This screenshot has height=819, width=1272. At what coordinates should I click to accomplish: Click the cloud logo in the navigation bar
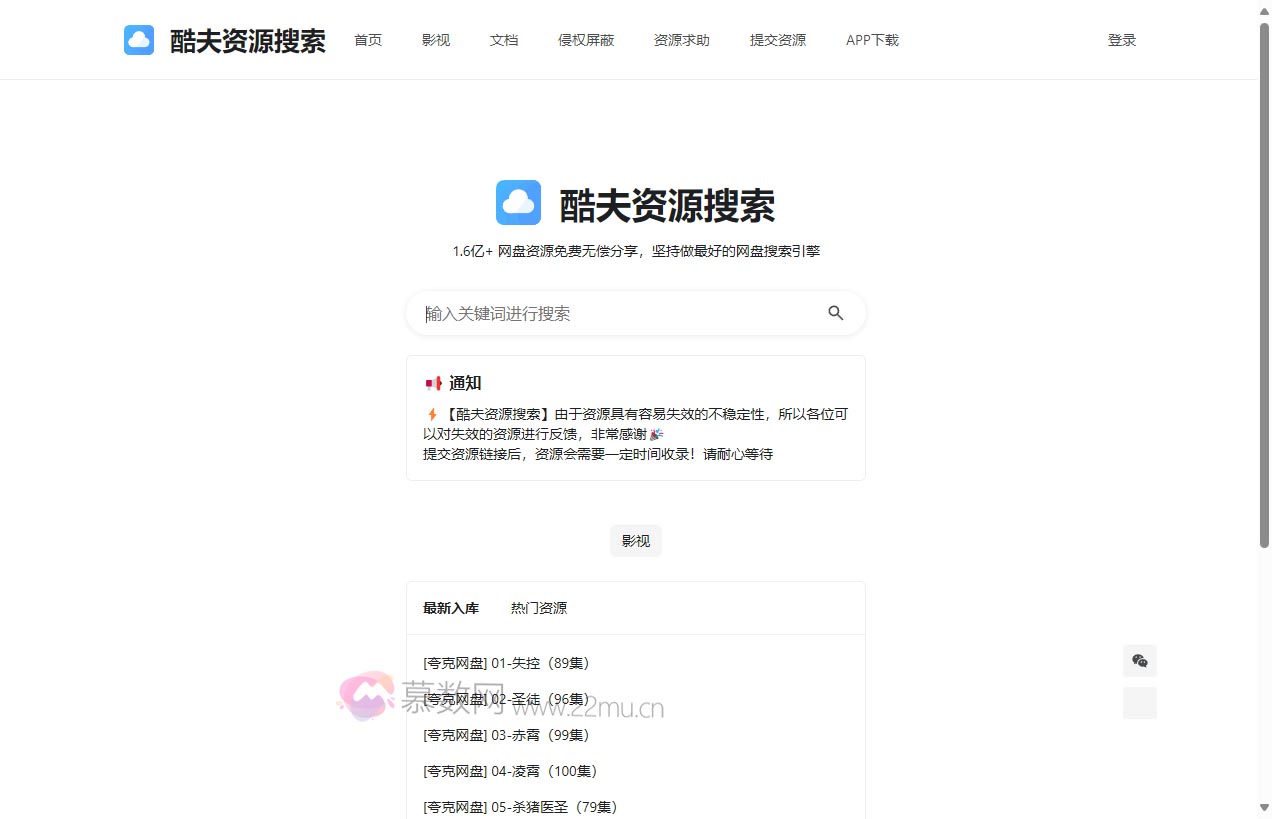coord(139,40)
